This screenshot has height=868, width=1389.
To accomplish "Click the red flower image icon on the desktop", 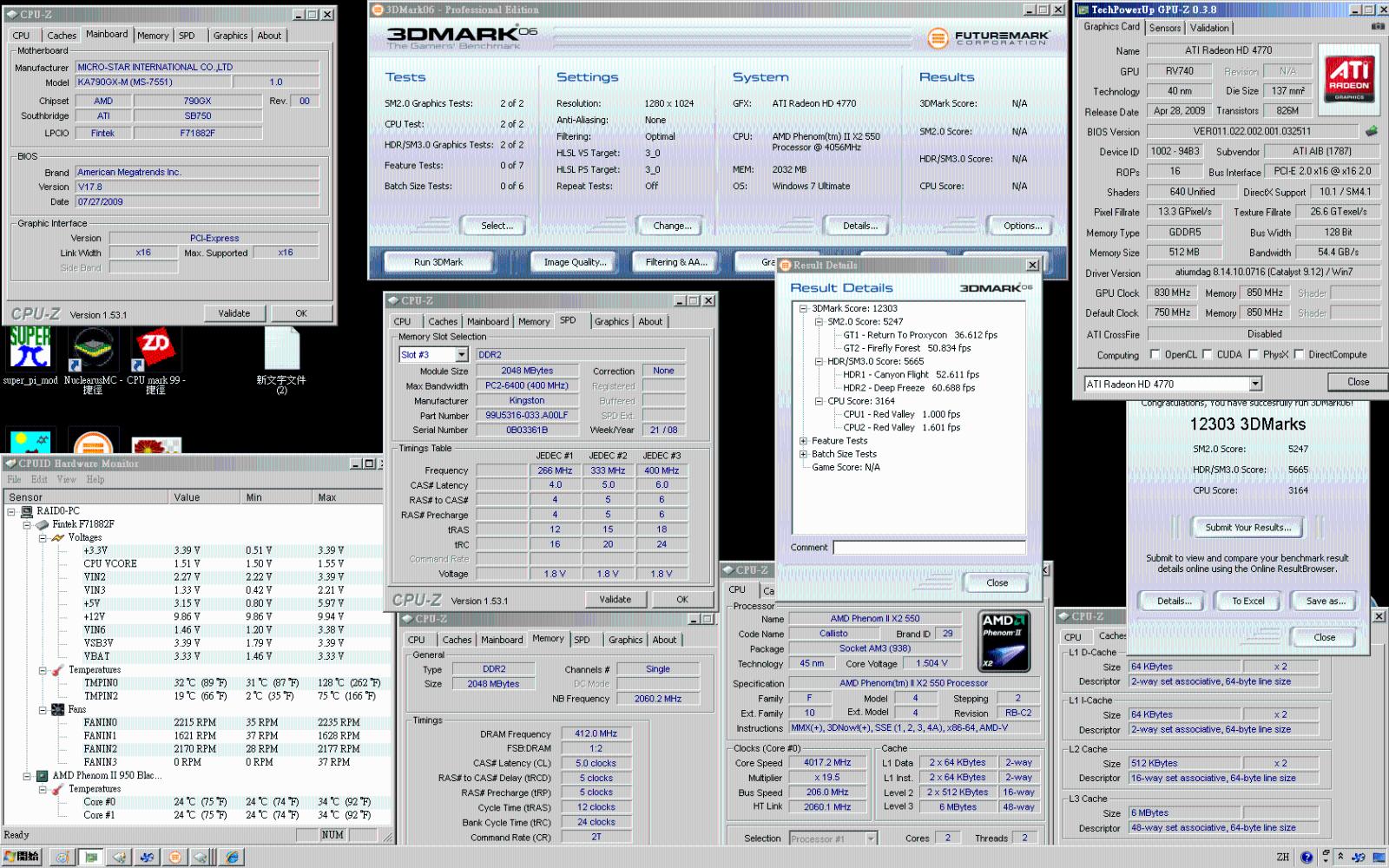I will [x=156, y=445].
